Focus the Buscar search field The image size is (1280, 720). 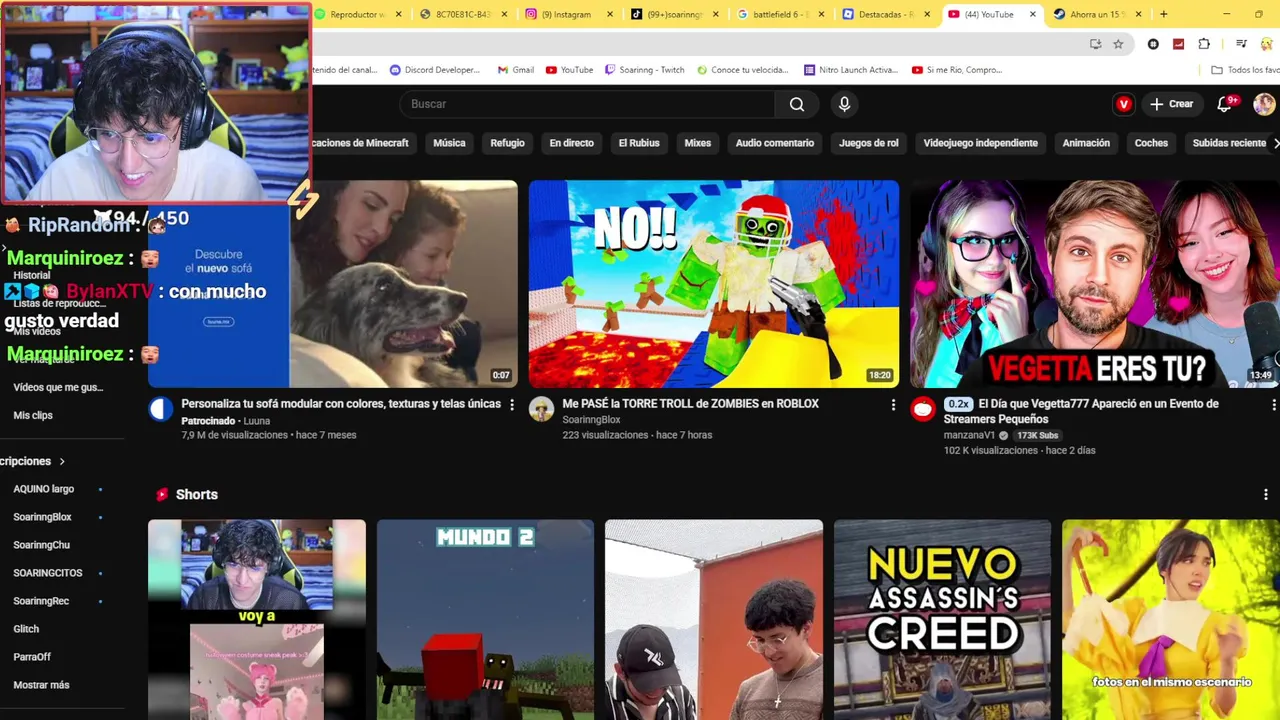pos(587,104)
